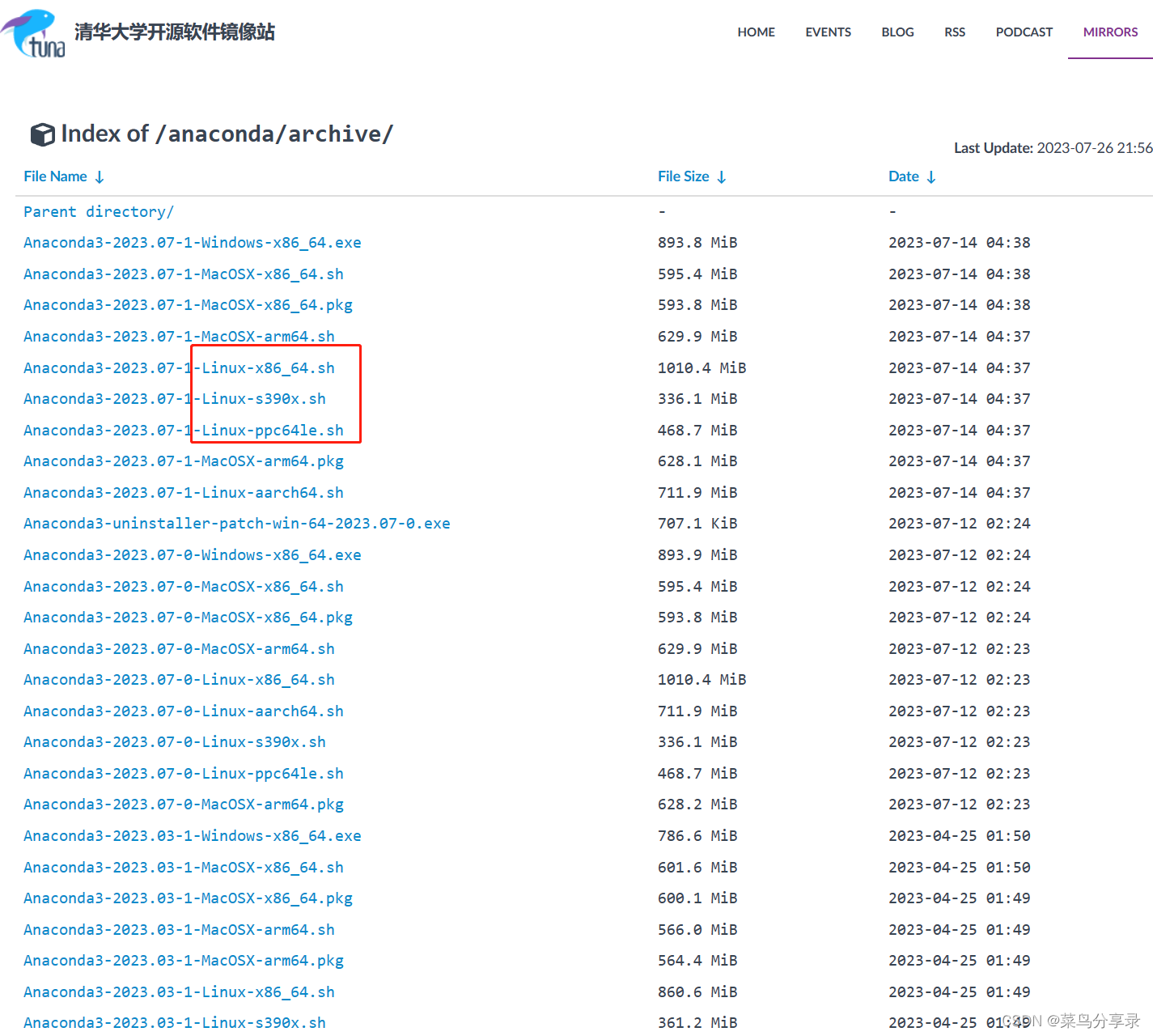1153x1036 pixels.
Task: Download Anaconda3-2023.03-1-MacOSX-x86_64.pkg
Action: (x=188, y=898)
